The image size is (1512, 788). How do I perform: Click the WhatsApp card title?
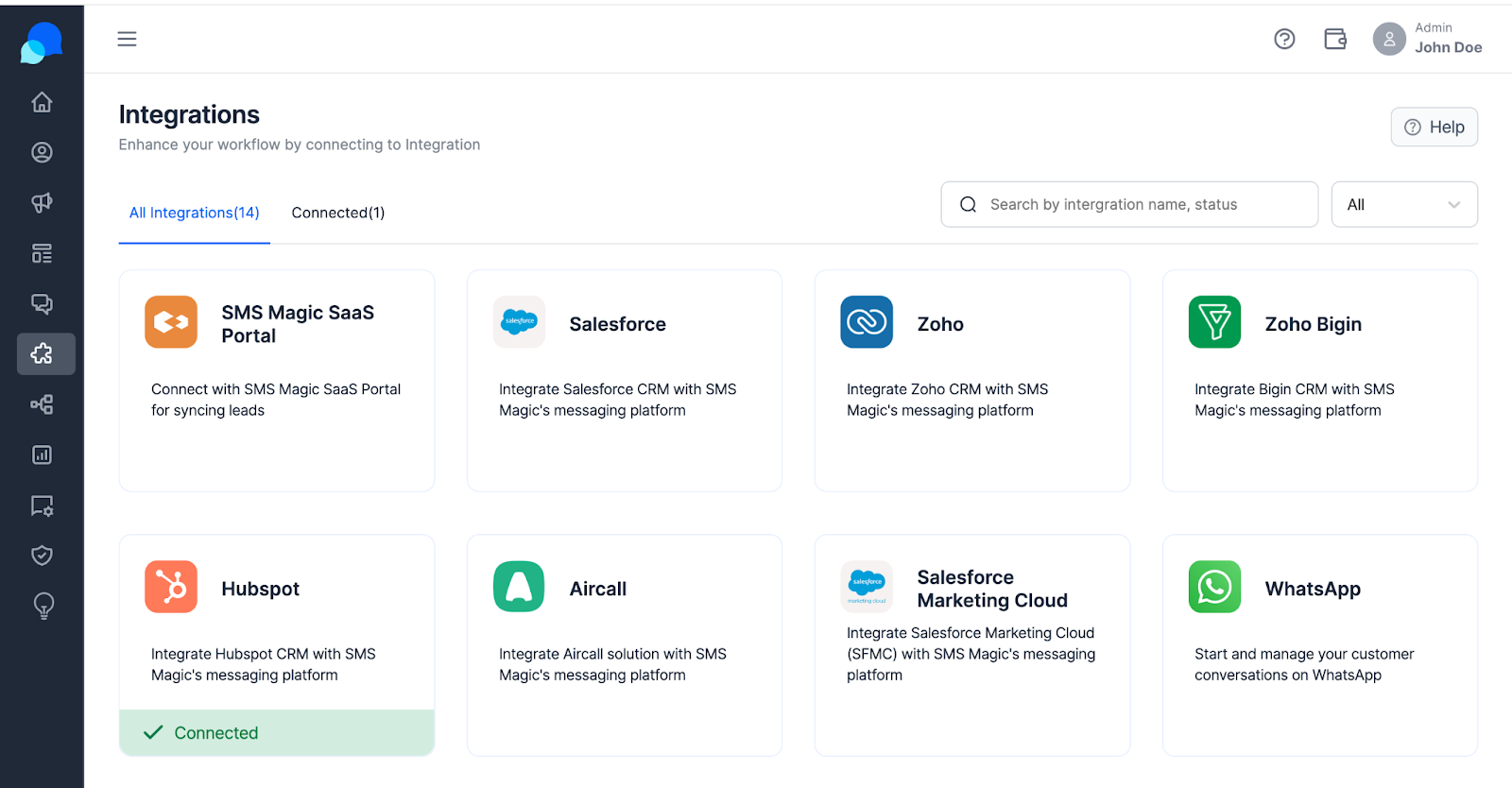pyautogui.click(x=1313, y=589)
